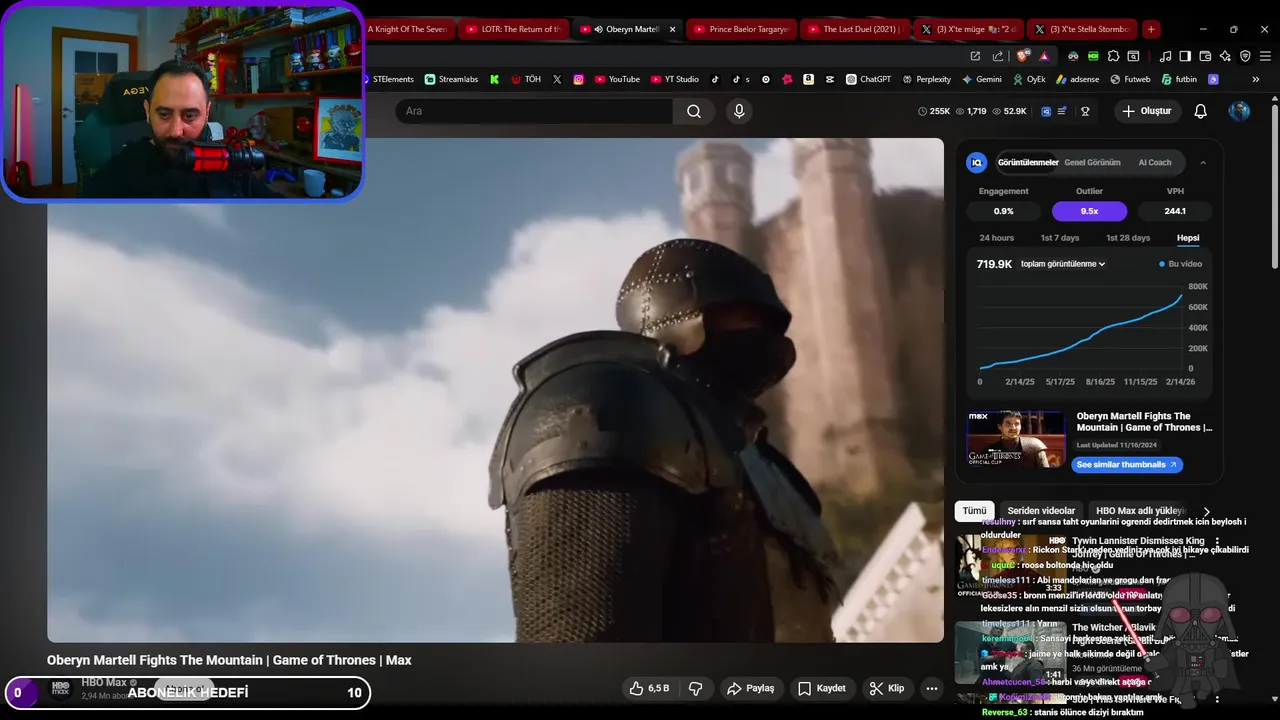
Task: Open Brave VPN shield icon
Action: click(1245, 56)
